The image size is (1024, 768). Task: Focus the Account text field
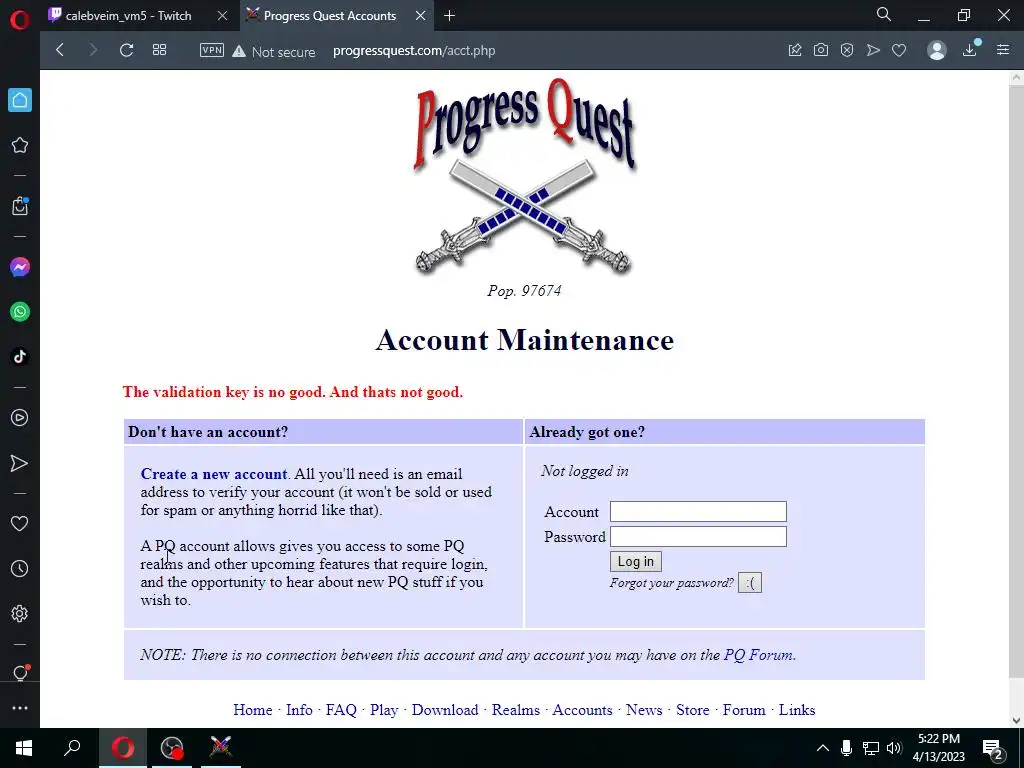tap(698, 511)
